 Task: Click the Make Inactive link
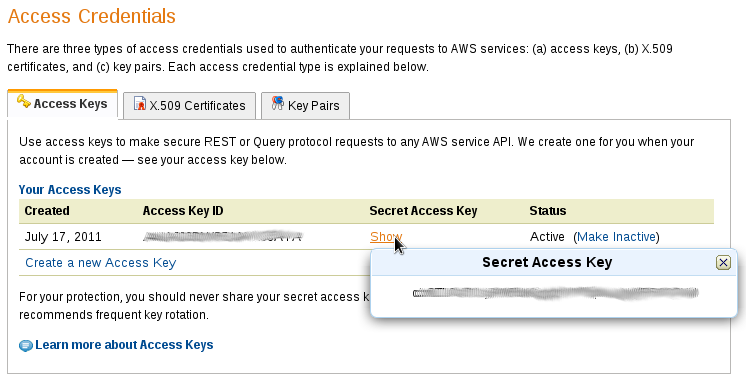tap(616, 237)
